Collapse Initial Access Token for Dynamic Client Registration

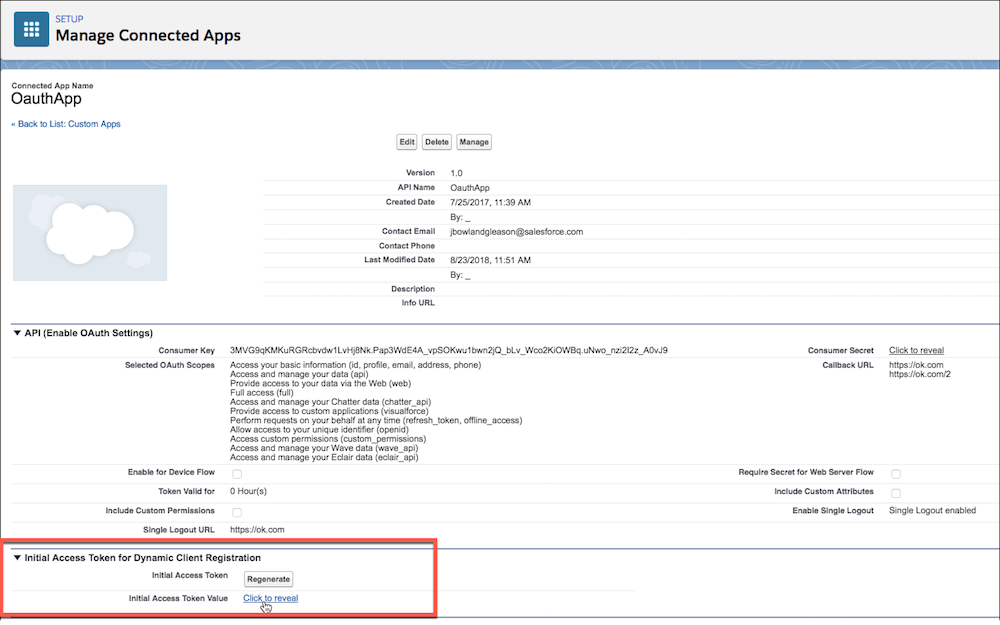coord(17,557)
